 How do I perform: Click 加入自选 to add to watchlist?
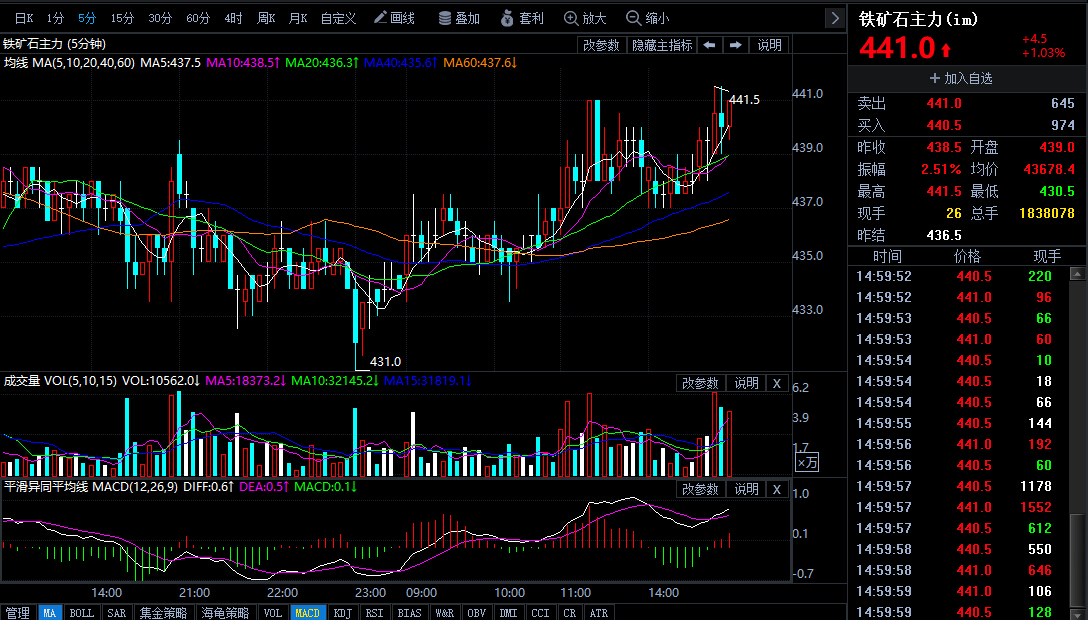[962, 78]
